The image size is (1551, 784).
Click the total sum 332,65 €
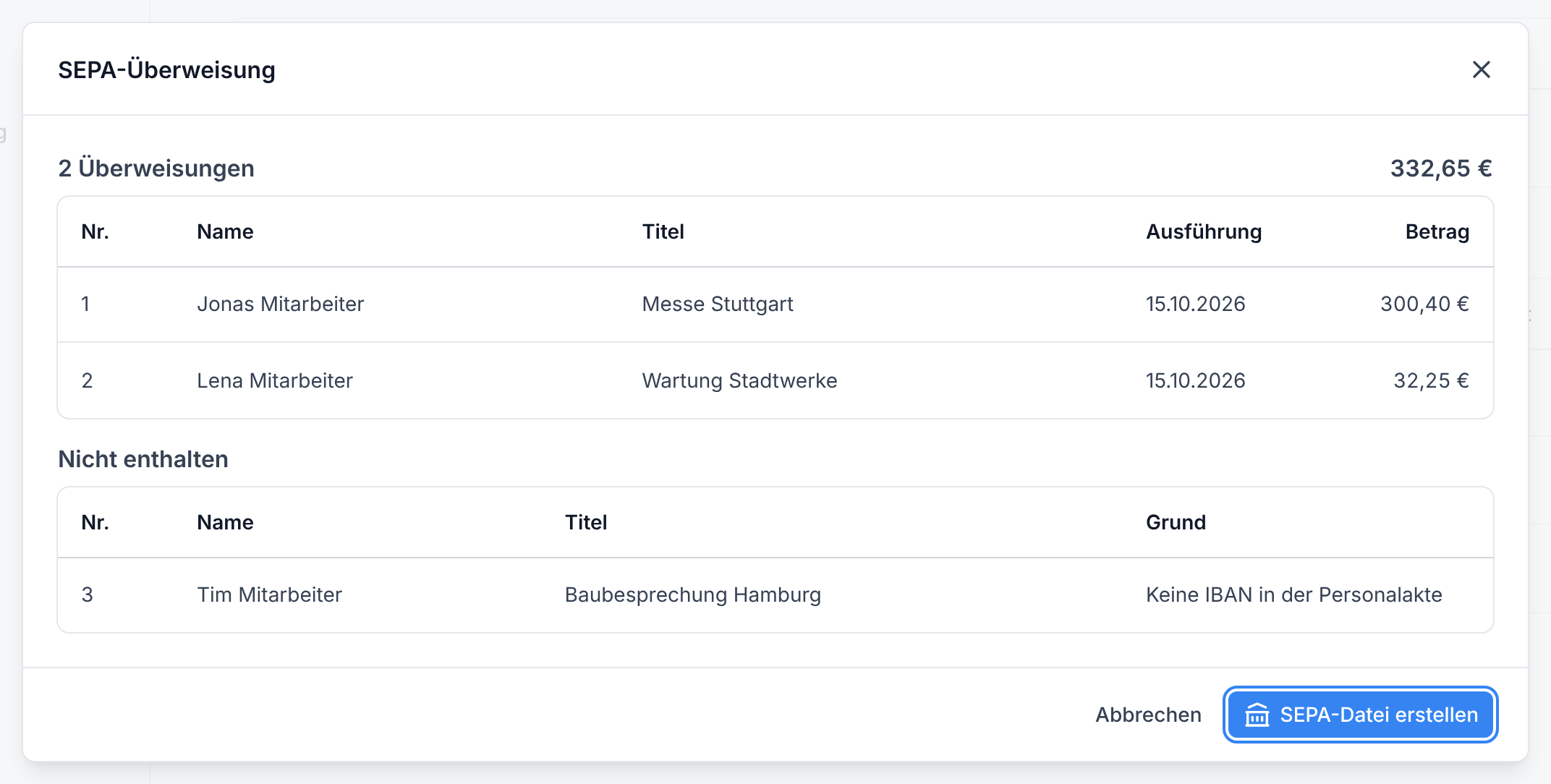click(x=1441, y=168)
